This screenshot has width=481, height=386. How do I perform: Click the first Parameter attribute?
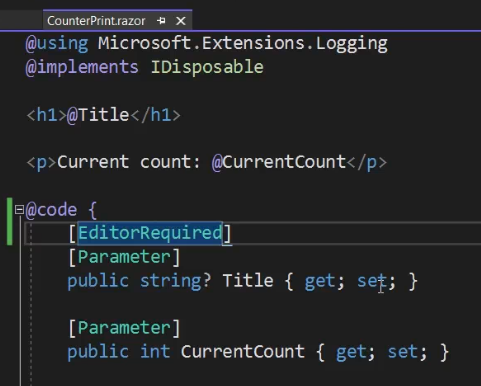click(124, 257)
